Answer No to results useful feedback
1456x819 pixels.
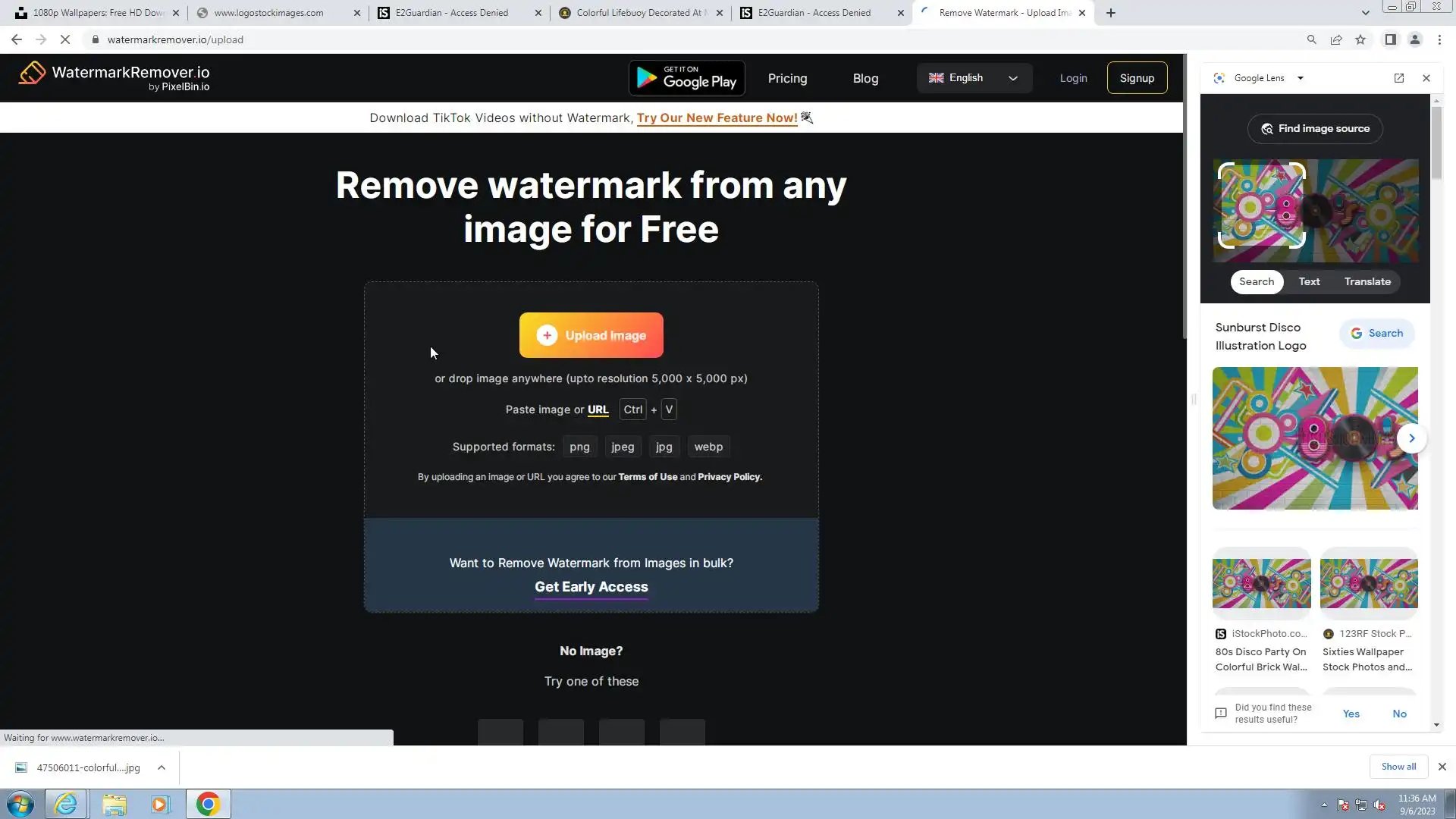(x=1399, y=714)
